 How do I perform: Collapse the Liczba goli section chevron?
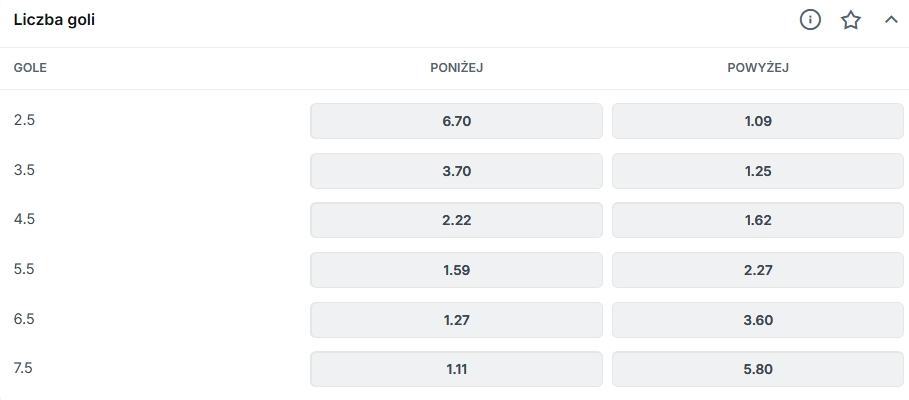(x=891, y=20)
